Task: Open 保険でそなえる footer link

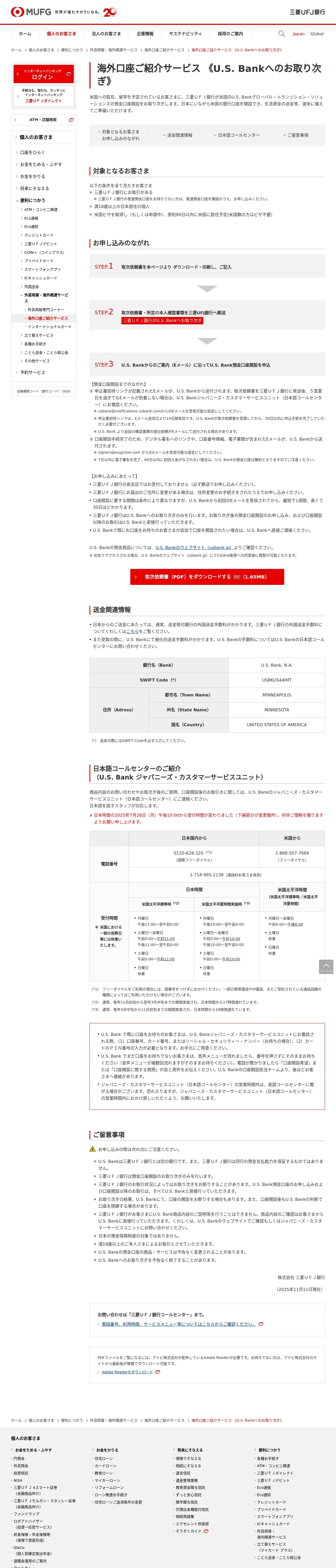Action: [188, 1459]
